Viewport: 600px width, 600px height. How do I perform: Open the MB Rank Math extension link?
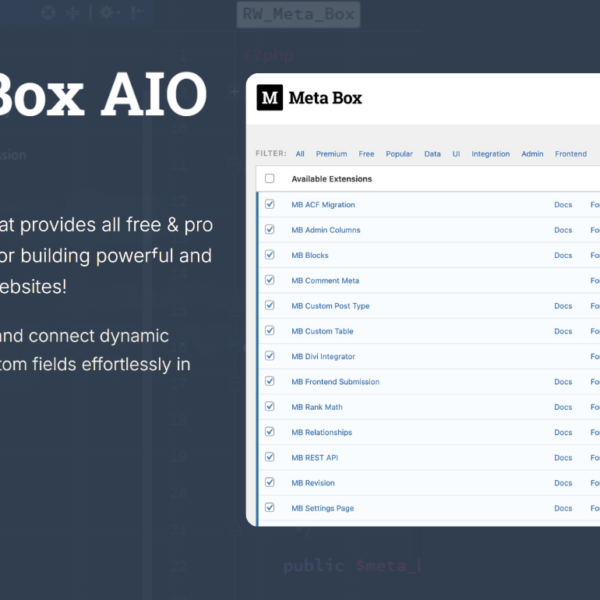[317, 407]
